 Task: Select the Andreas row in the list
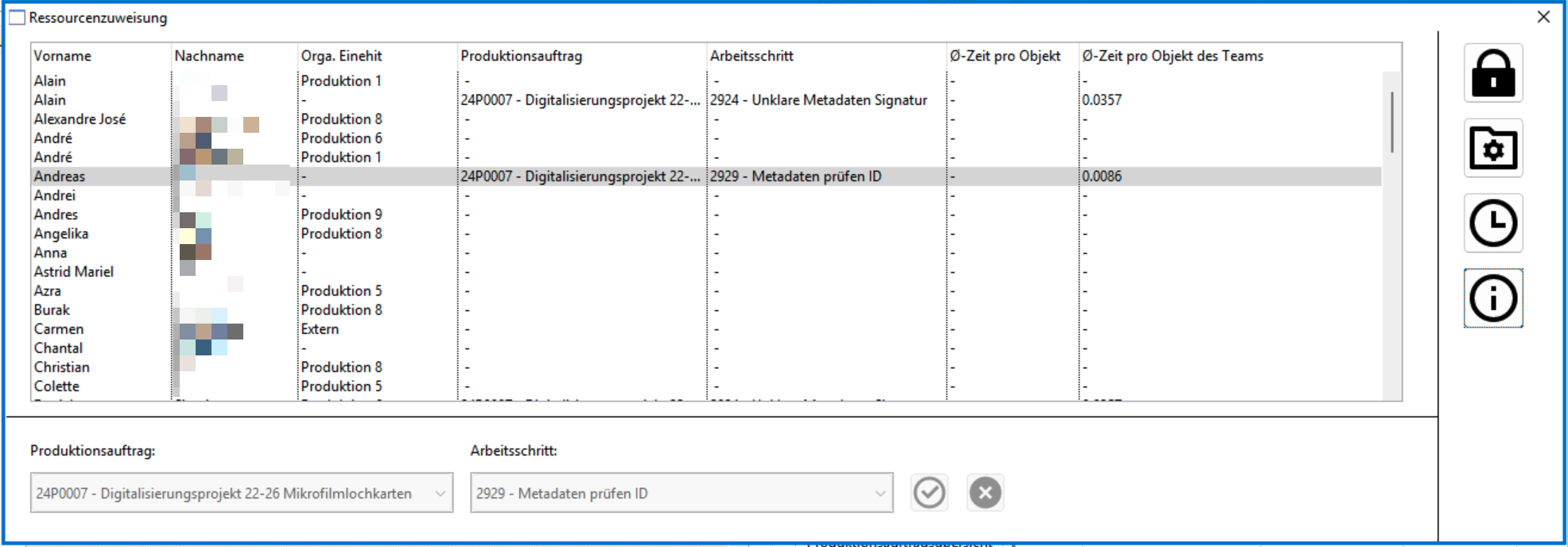coord(60,177)
